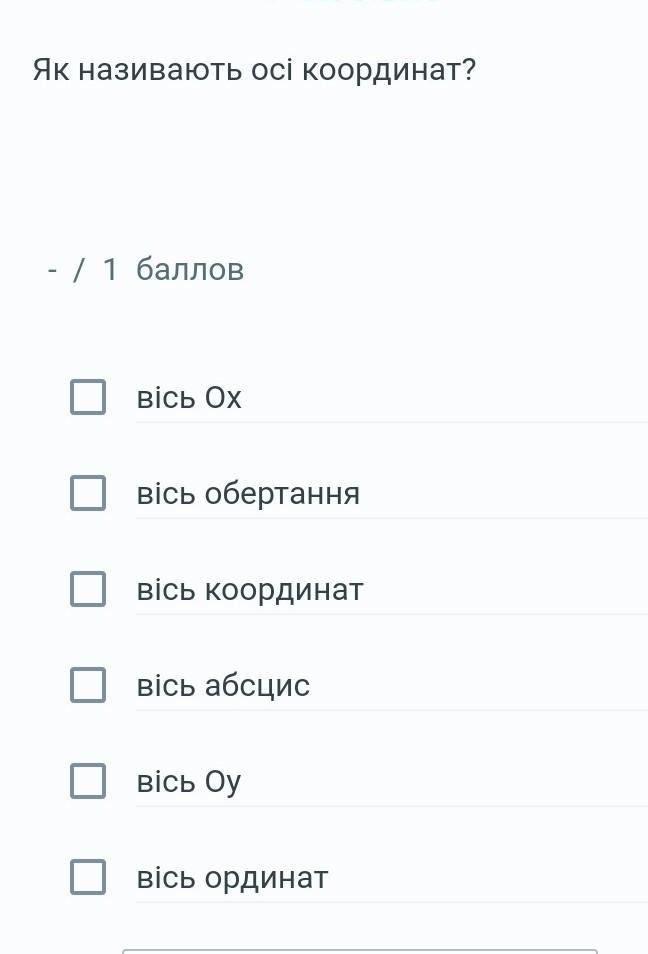Focus the bordered box below the answers
This screenshot has width=648, height=954.
(x=360, y=950)
